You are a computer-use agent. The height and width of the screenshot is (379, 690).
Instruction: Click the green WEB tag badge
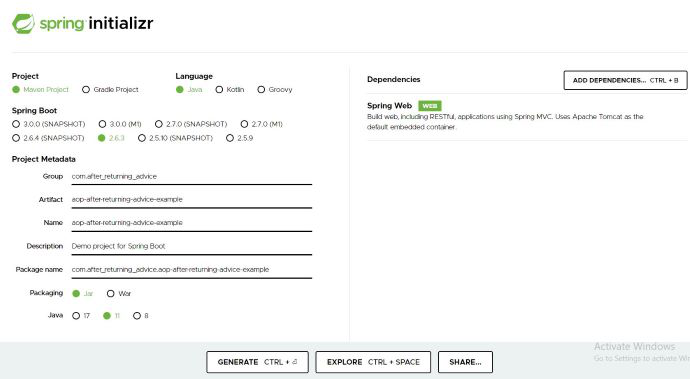pyautogui.click(x=429, y=106)
